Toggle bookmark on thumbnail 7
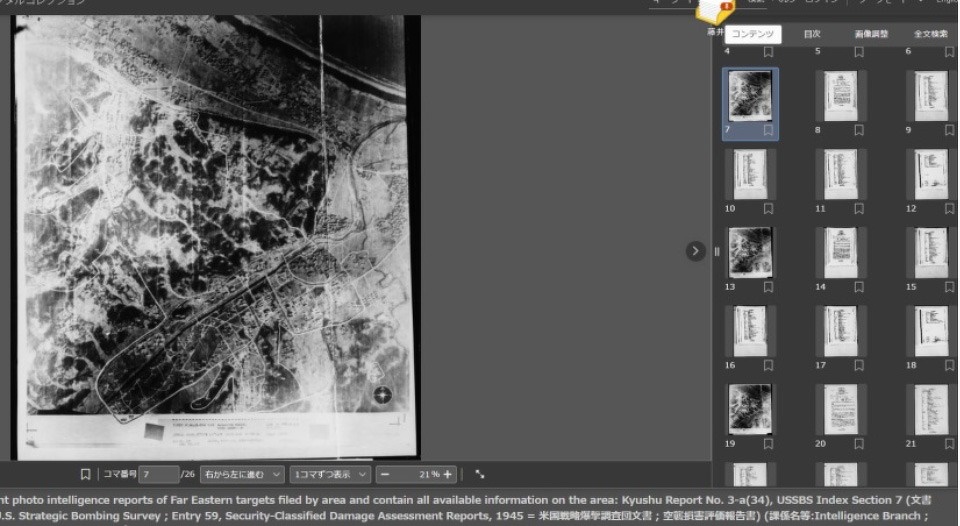The width and height of the screenshot is (960, 526). tap(768, 130)
